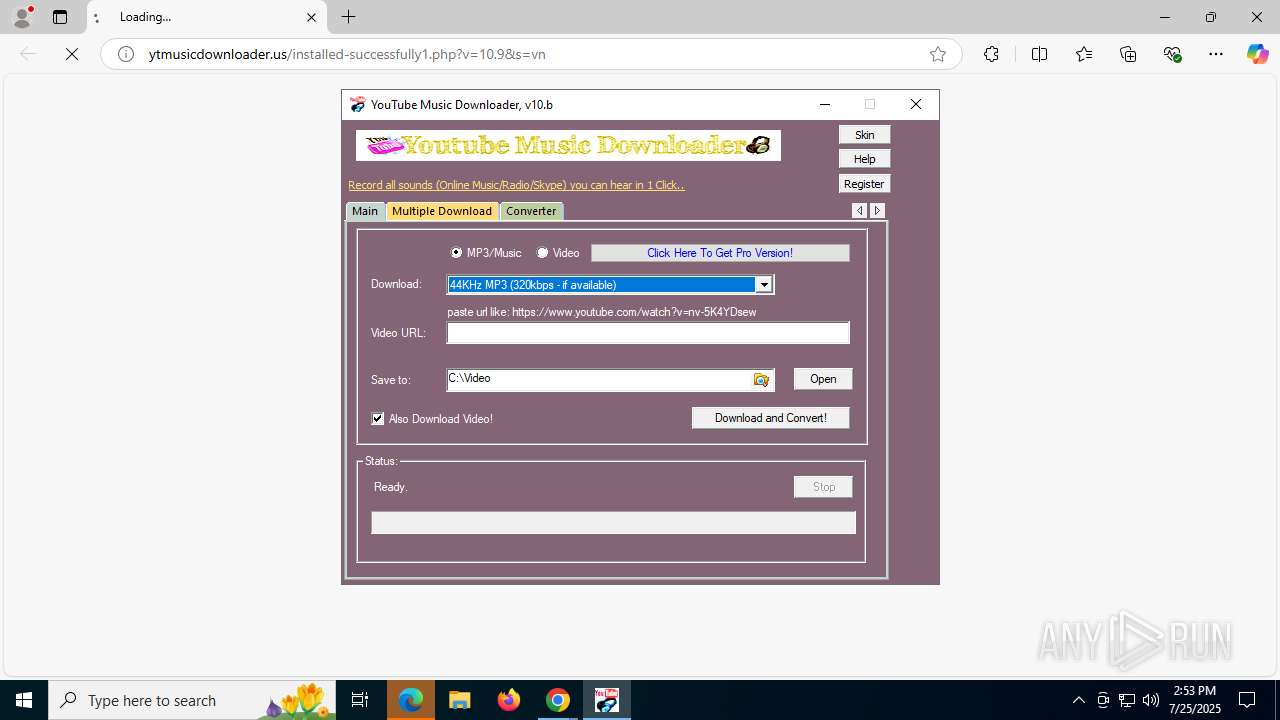The height and width of the screenshot is (720, 1280).
Task: Stop loading the browser page
Action: 72,54
